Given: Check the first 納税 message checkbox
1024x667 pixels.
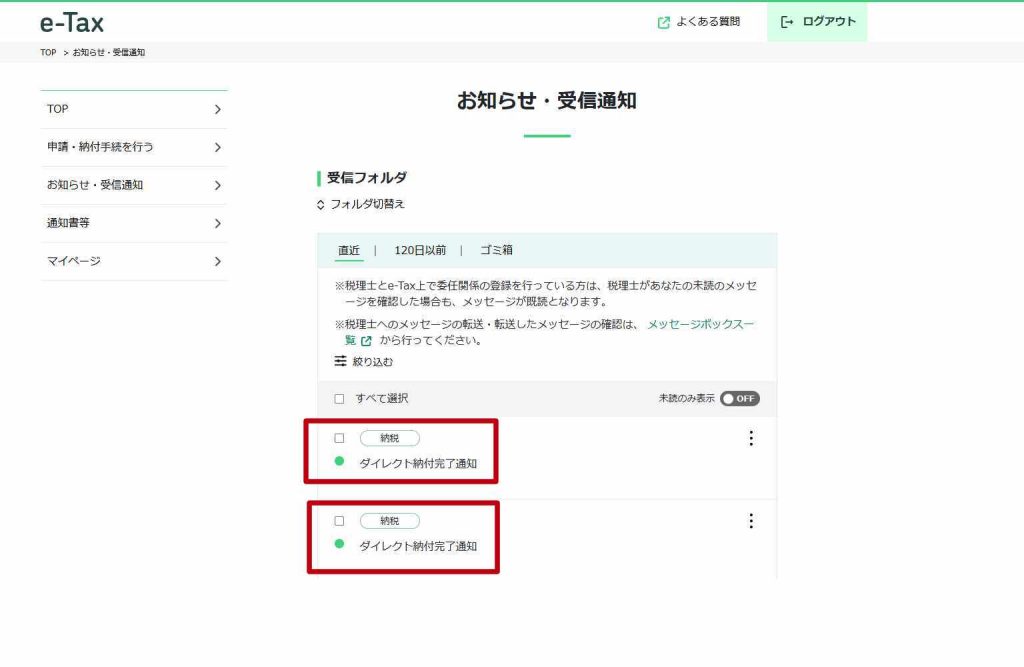Looking at the screenshot, I should 339,438.
